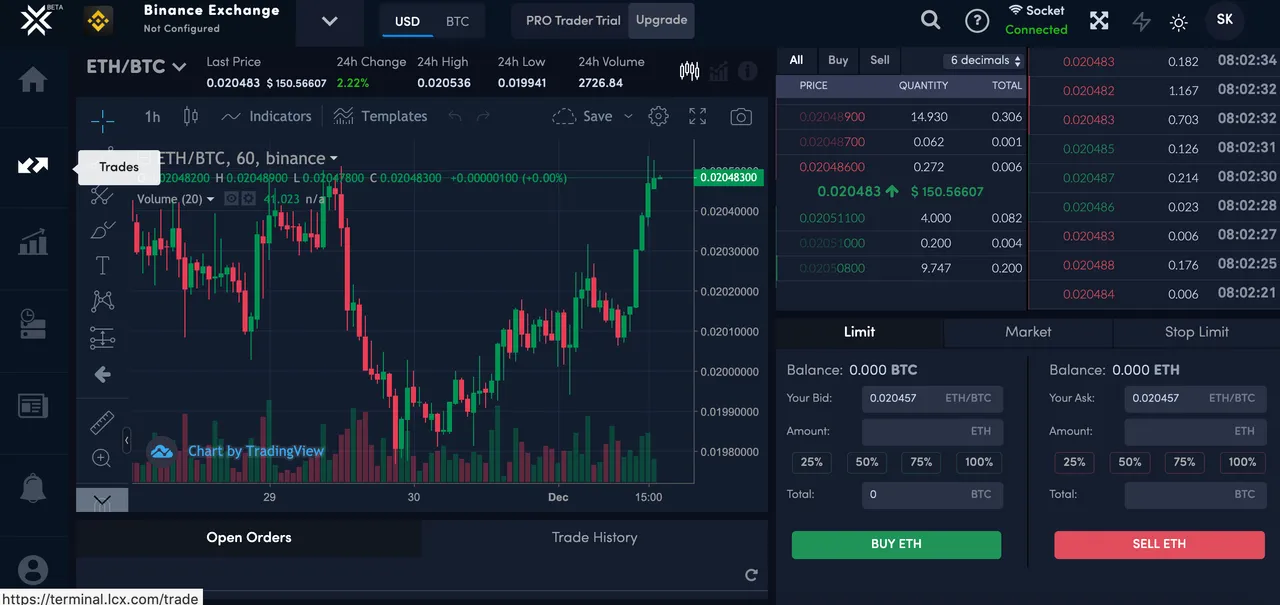Collapse the drawing toolbar side arrow
1280x605 pixels.
[x=127, y=440]
